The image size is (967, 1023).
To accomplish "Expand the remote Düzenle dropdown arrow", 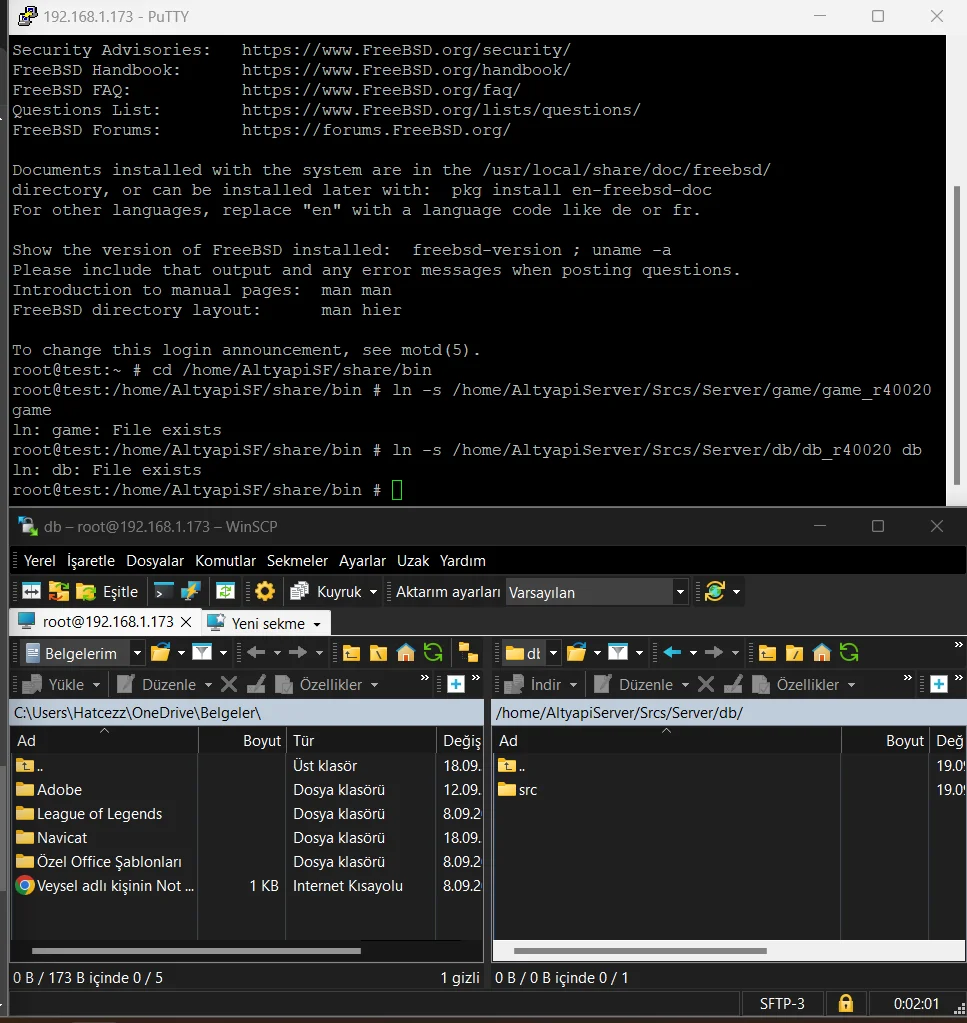I will 685,685.
